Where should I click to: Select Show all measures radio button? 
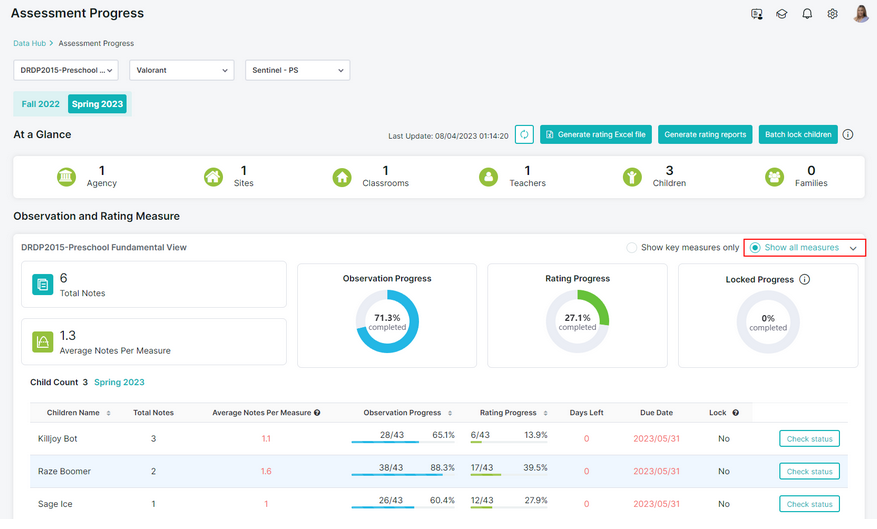click(x=755, y=248)
